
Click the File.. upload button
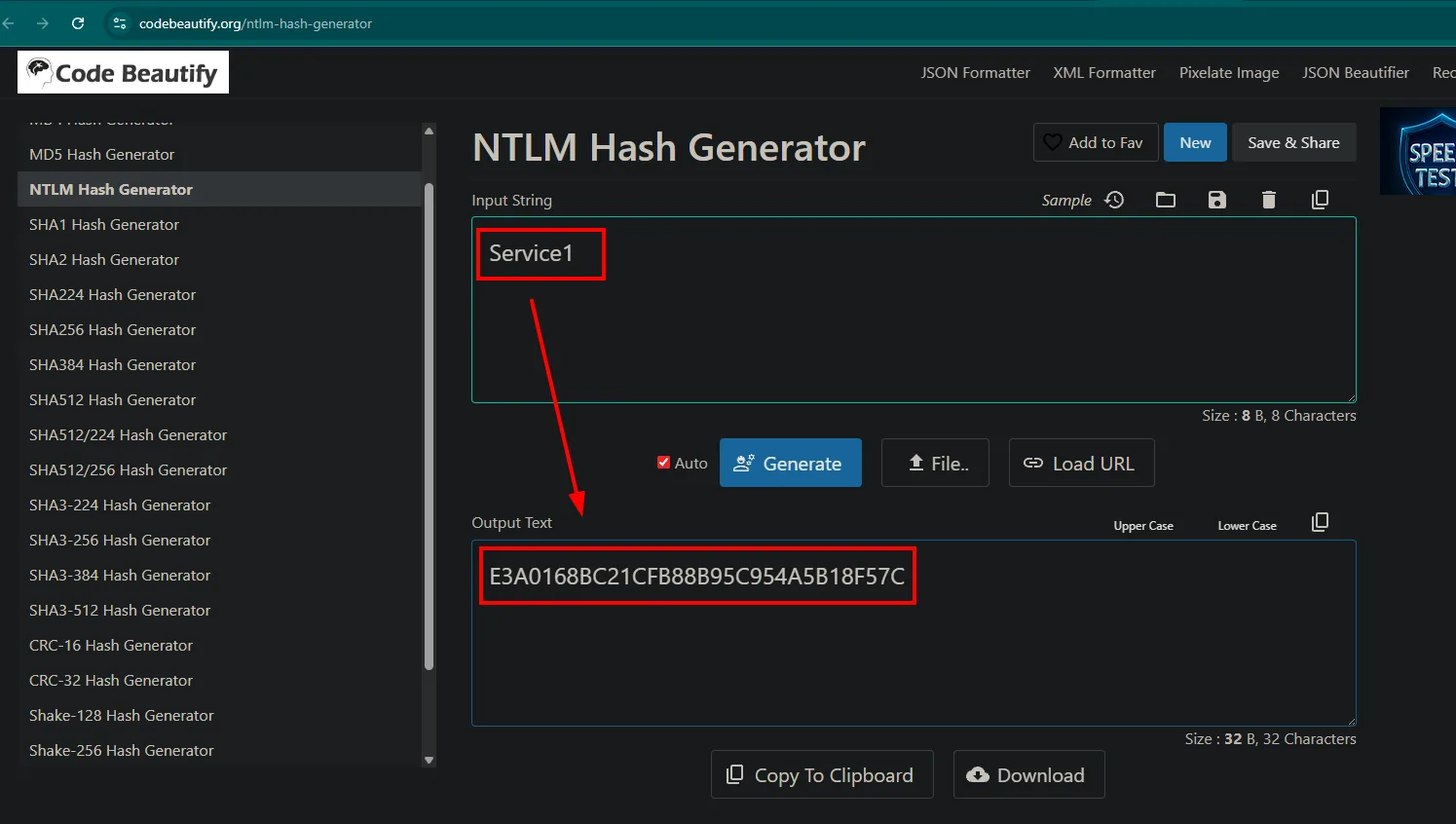935,463
